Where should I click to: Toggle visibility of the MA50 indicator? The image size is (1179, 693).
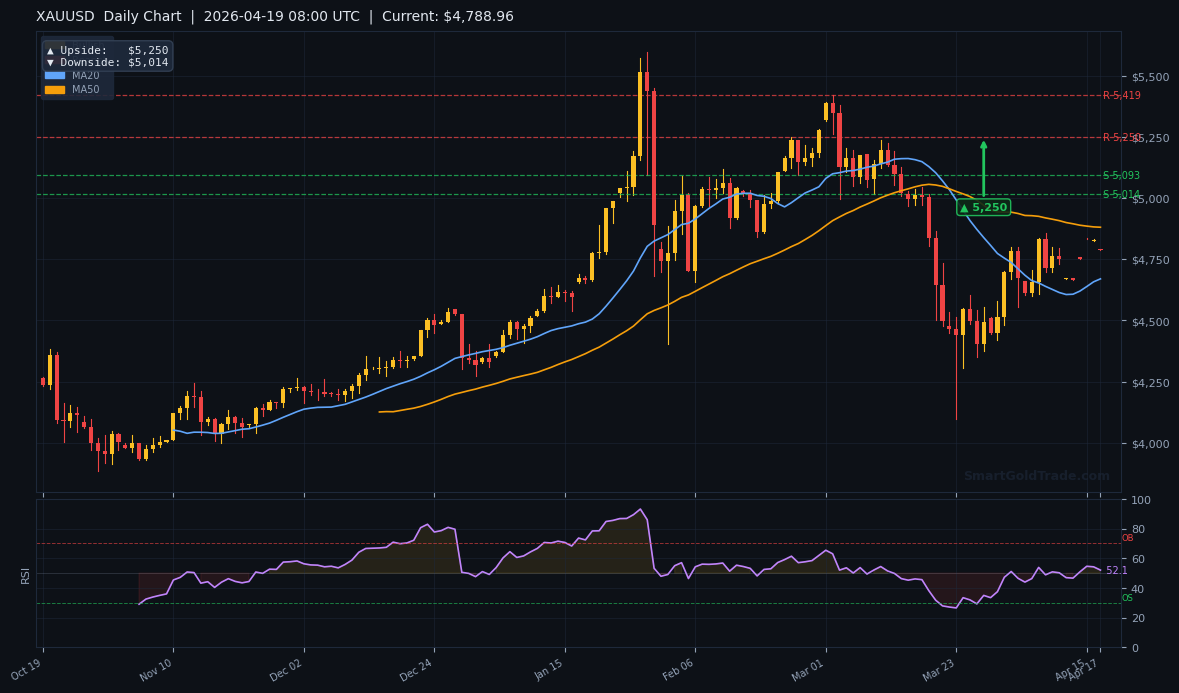pos(85,89)
